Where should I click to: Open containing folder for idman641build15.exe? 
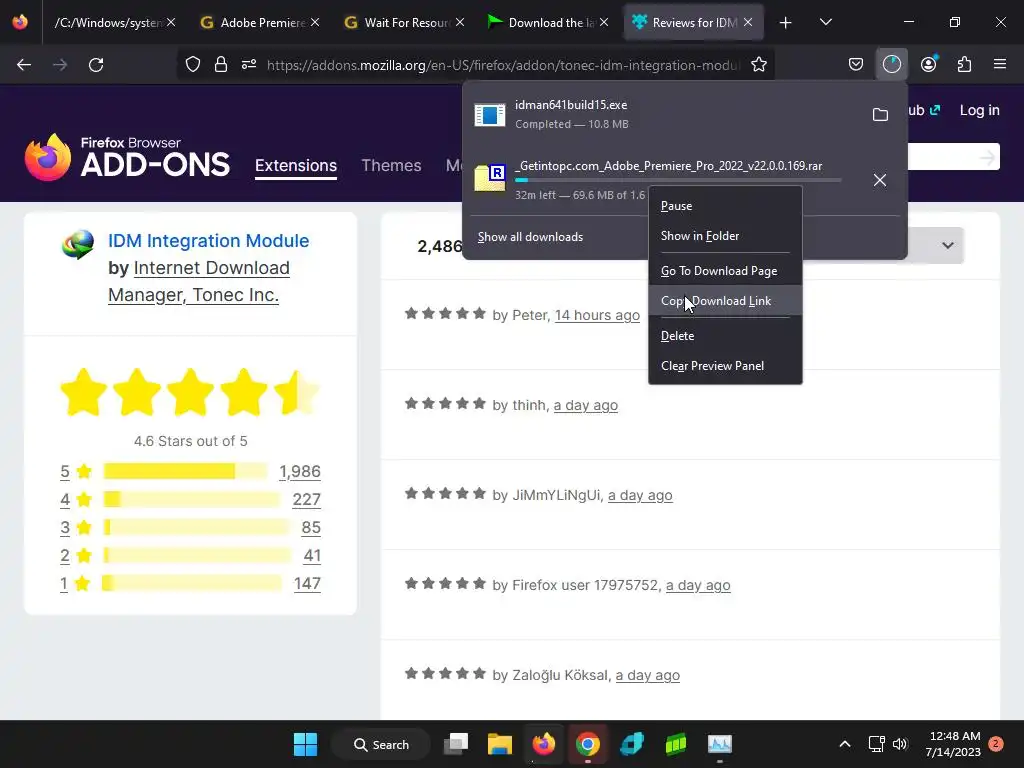(x=880, y=114)
